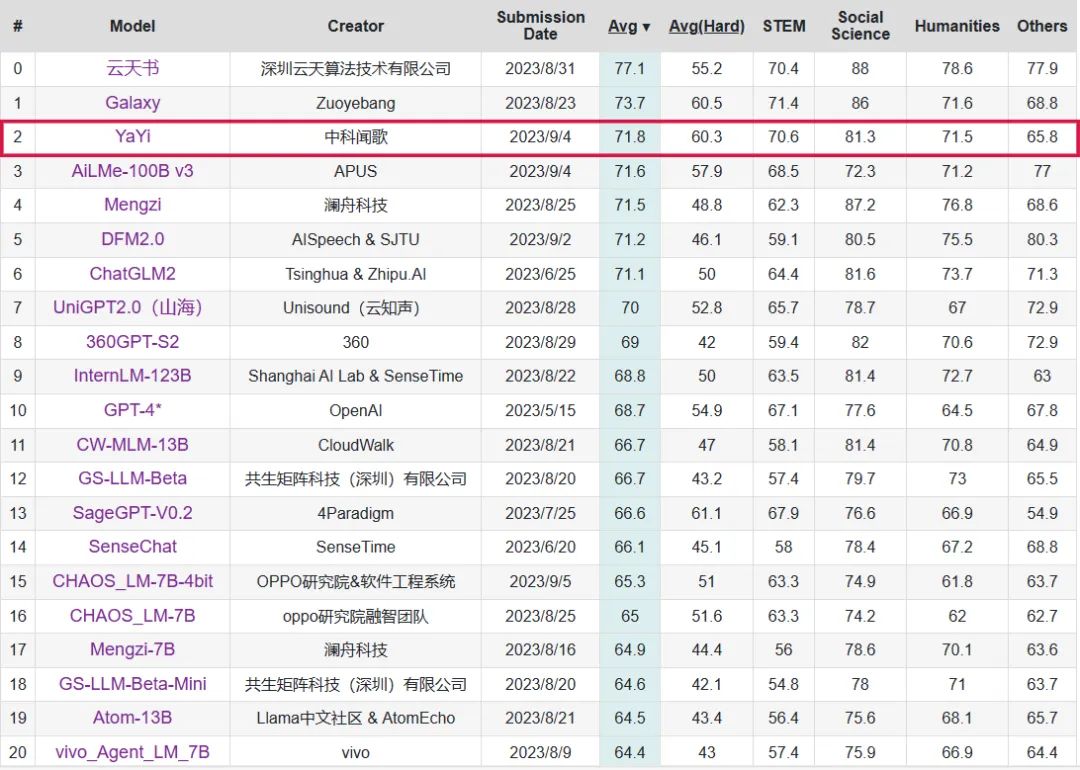Click the 60.5 Avg(Hard) score for Galaxy
This screenshot has height=770, width=1080.
[x=707, y=103]
